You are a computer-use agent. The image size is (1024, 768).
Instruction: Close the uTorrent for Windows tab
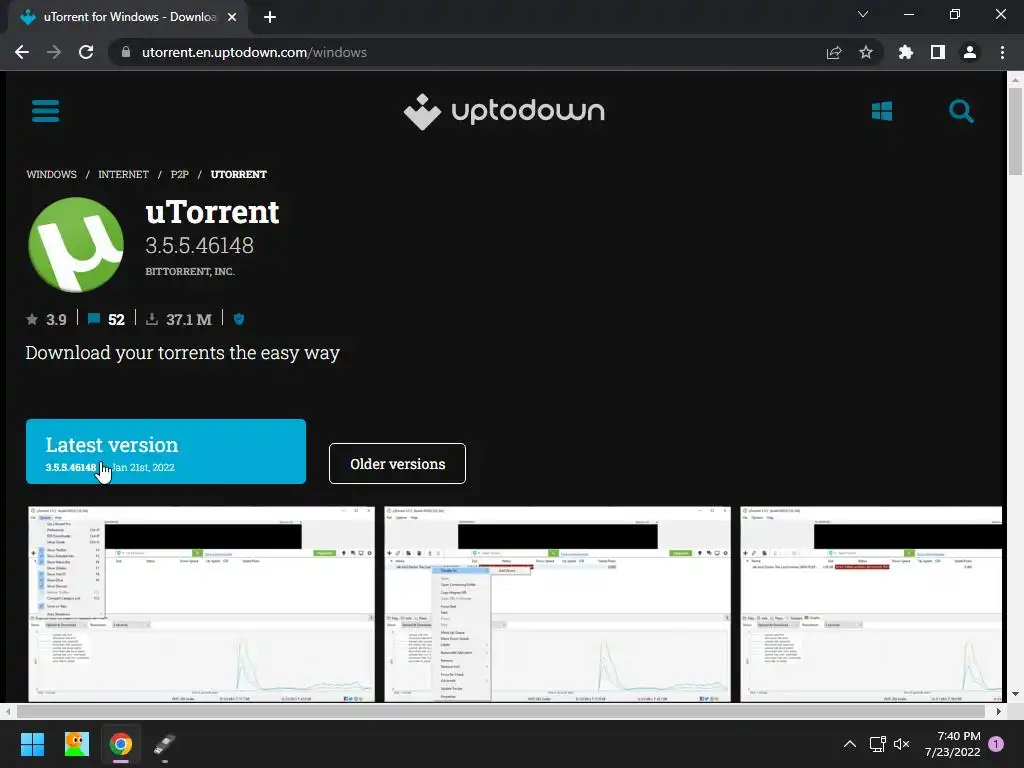coord(232,17)
